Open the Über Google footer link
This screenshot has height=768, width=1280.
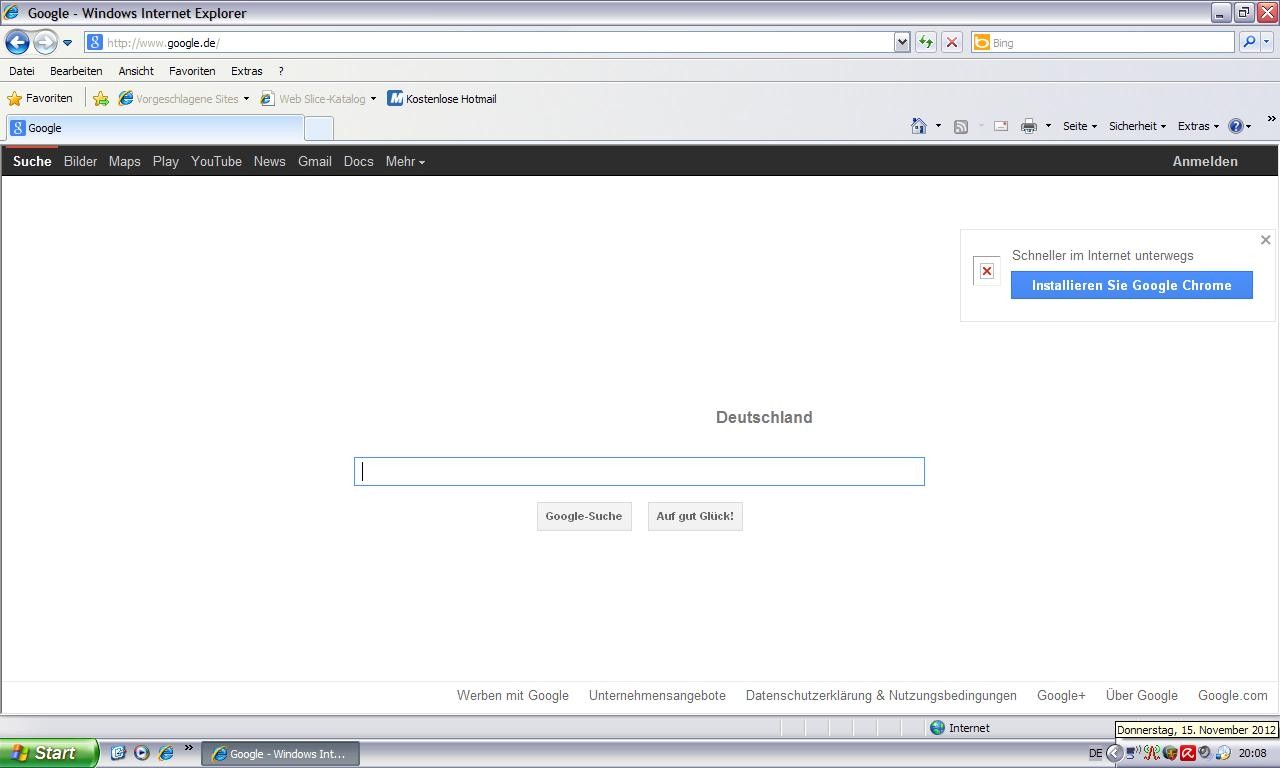click(x=1141, y=695)
